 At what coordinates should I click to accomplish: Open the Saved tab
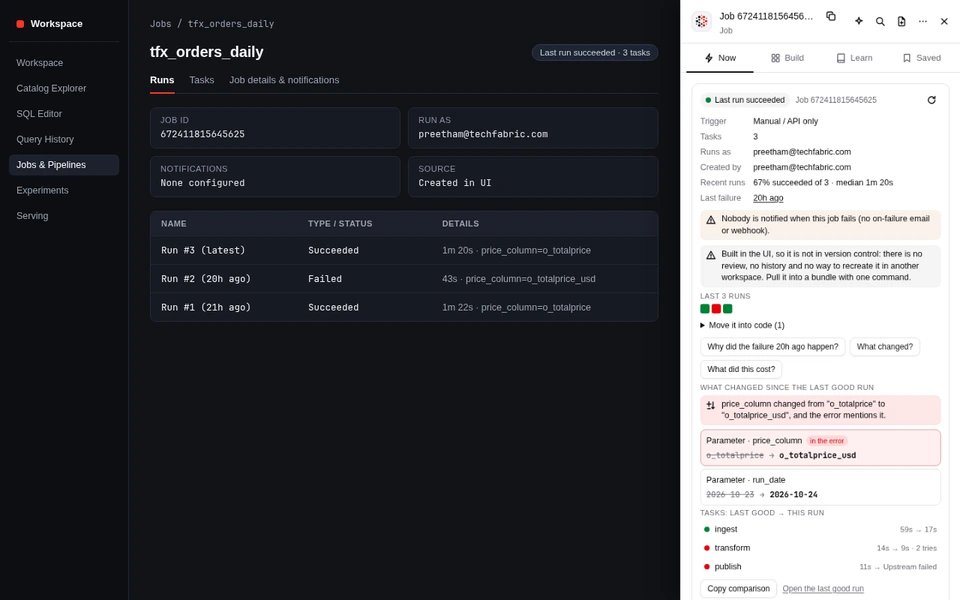pyautogui.click(x=921, y=58)
